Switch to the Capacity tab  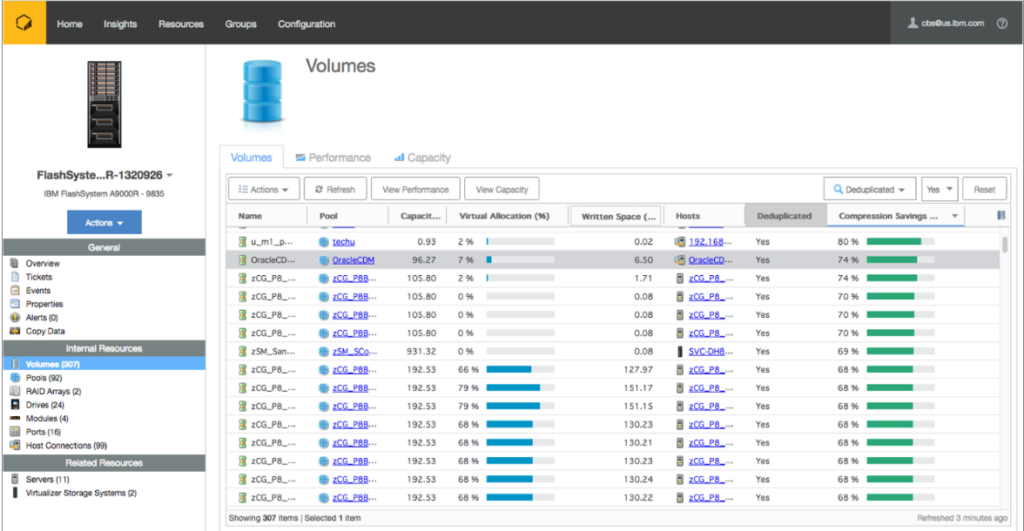(423, 157)
